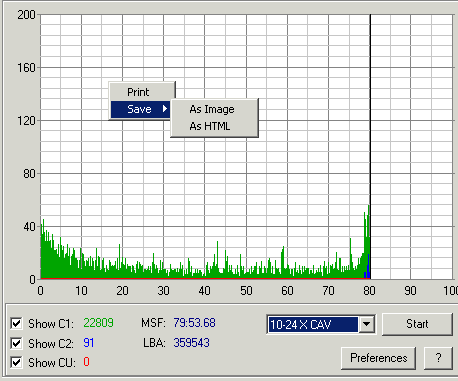Disable the Show CU checkbox
The width and height of the screenshot is (458, 381).
tap(16, 362)
